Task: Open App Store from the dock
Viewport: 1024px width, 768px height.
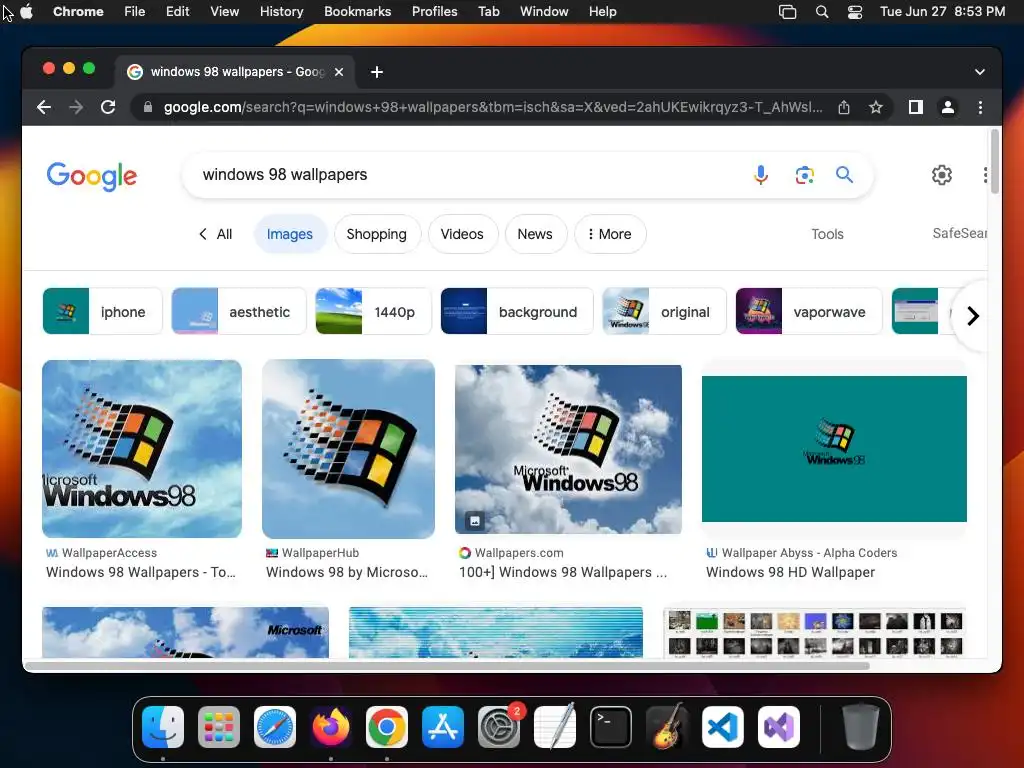Action: tap(443, 727)
